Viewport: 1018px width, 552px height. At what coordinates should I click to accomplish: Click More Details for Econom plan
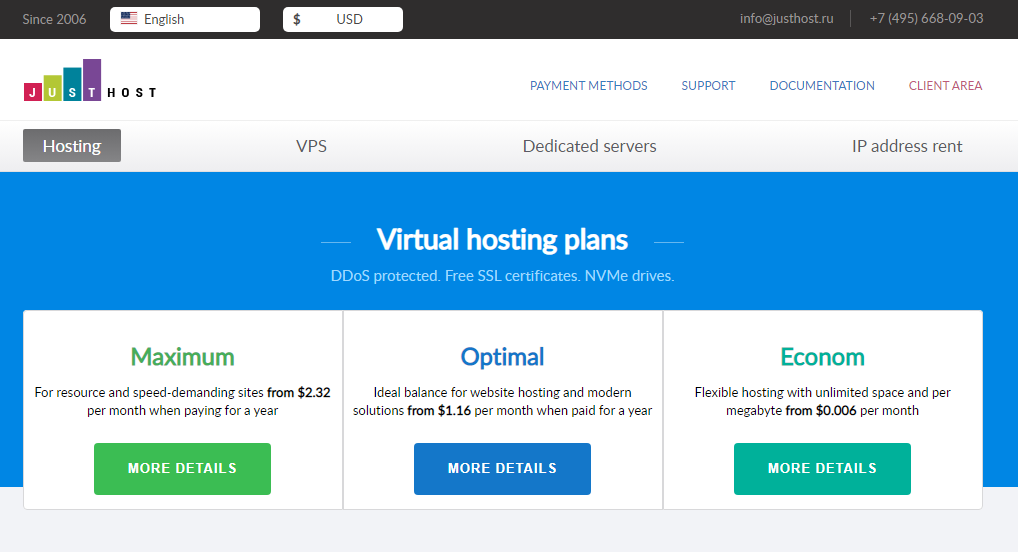pyautogui.click(x=822, y=469)
